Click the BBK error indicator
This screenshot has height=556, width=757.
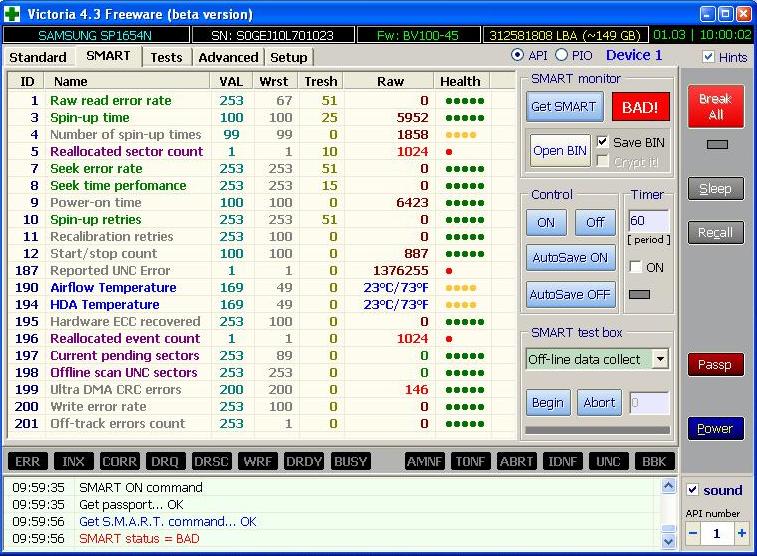(654, 461)
